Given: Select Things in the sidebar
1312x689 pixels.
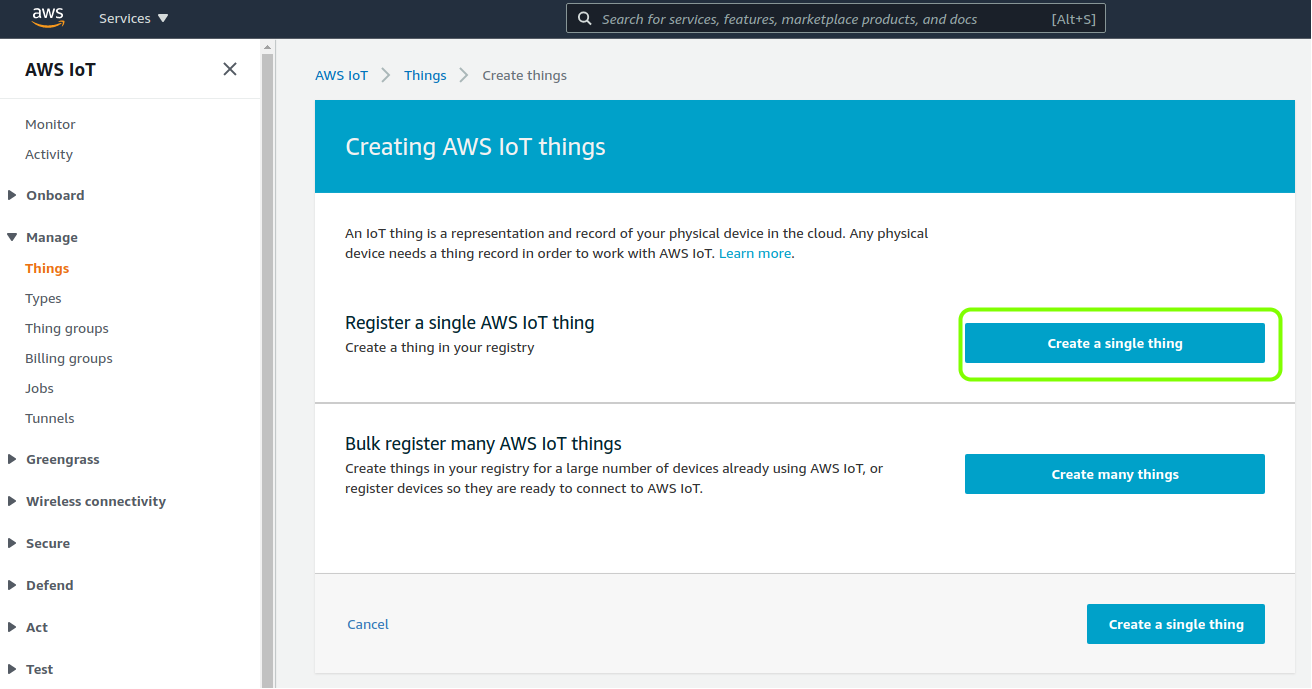Looking at the screenshot, I should pyautogui.click(x=47, y=268).
